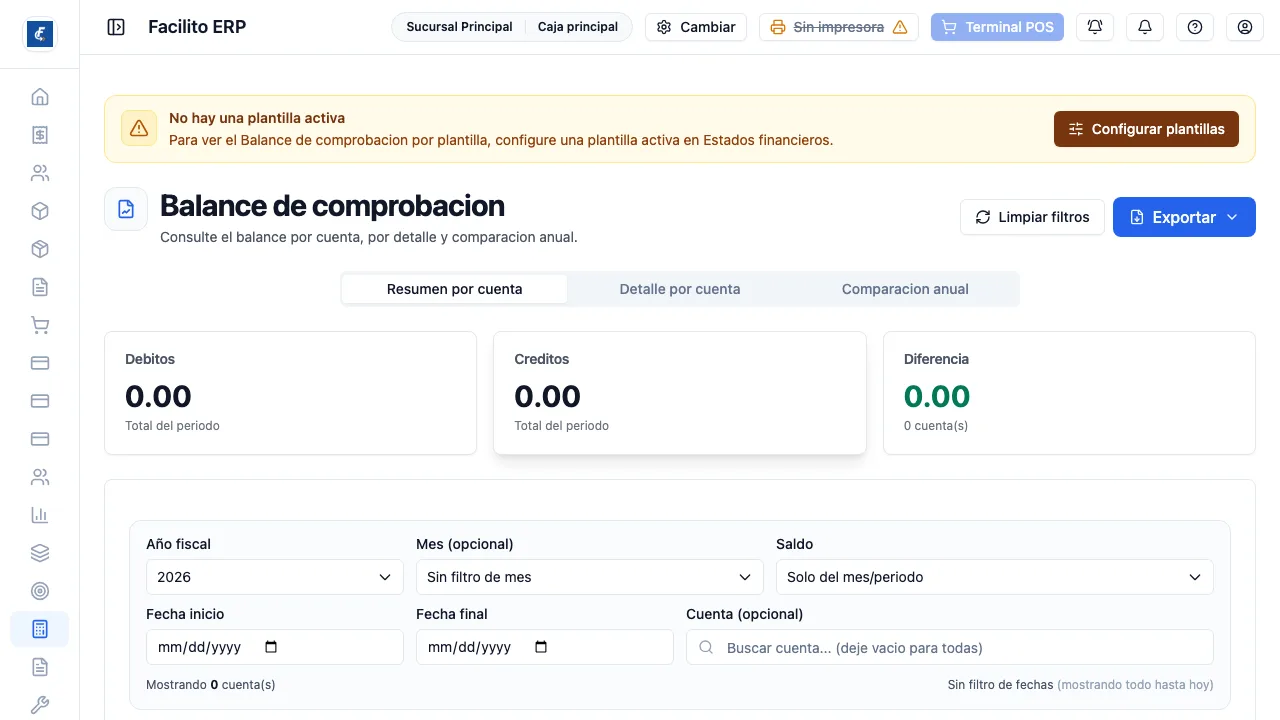
Task: Click the Limpiar filtros button
Action: (x=1032, y=217)
